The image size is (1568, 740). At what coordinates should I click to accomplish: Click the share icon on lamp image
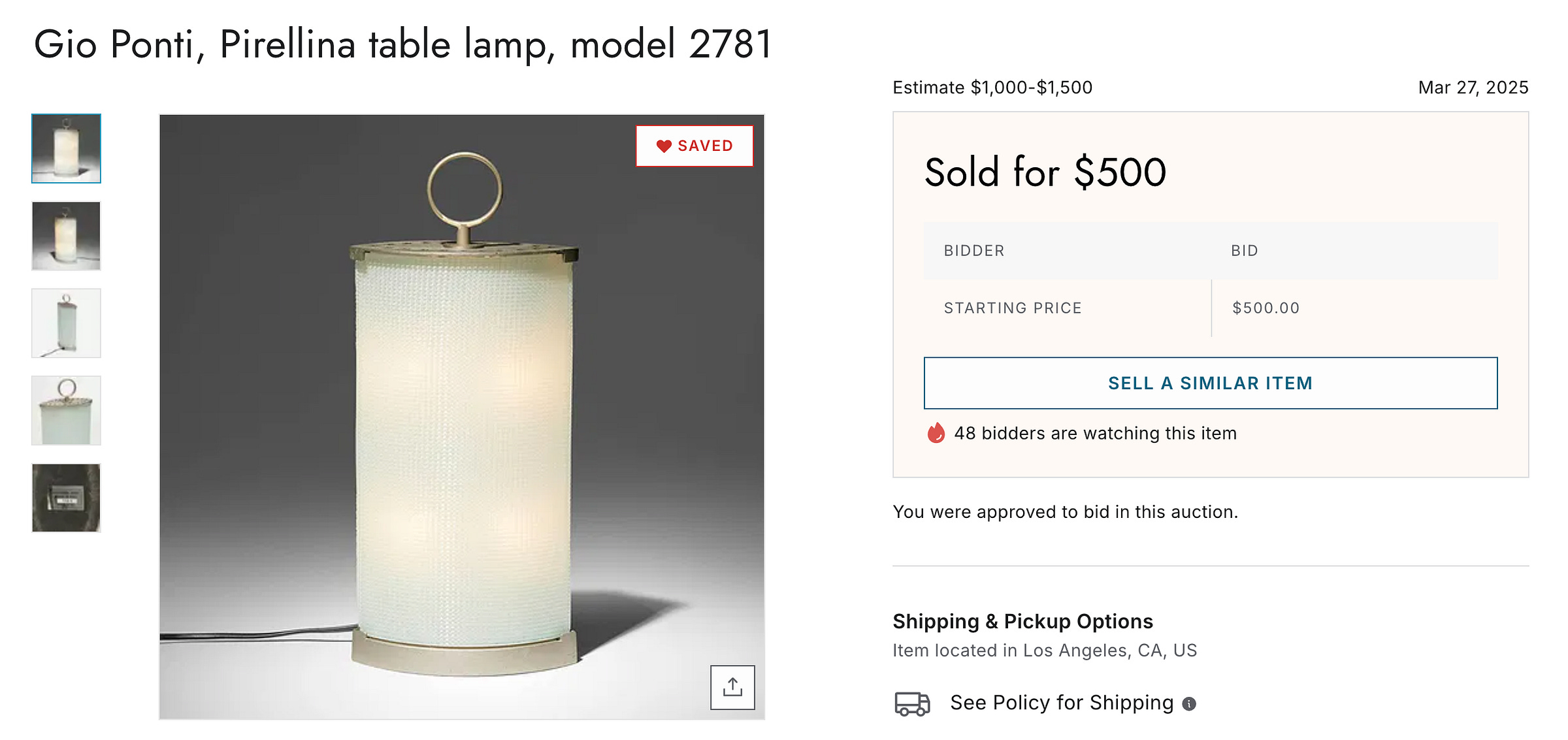click(x=732, y=687)
